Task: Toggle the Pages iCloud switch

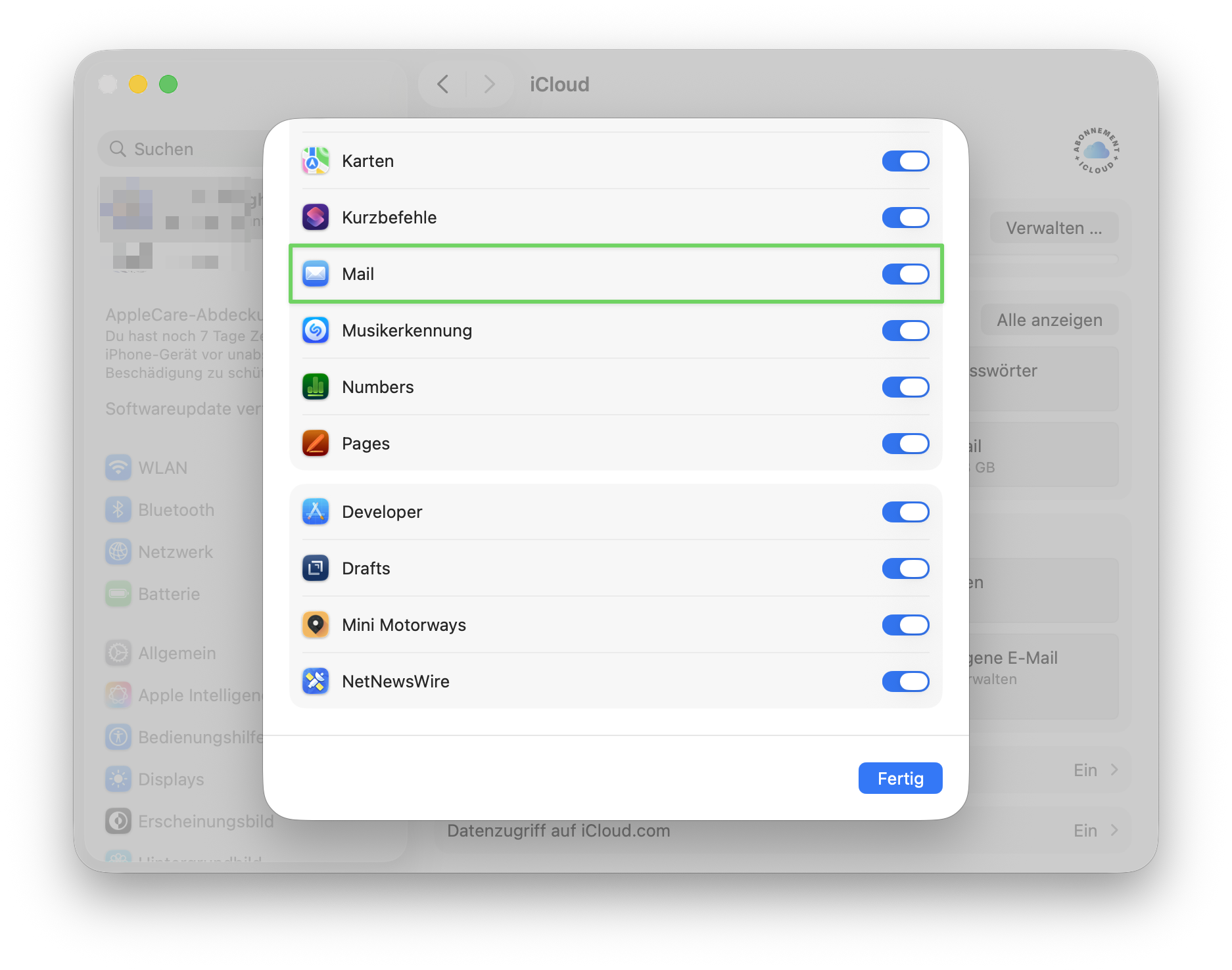Action: (905, 444)
